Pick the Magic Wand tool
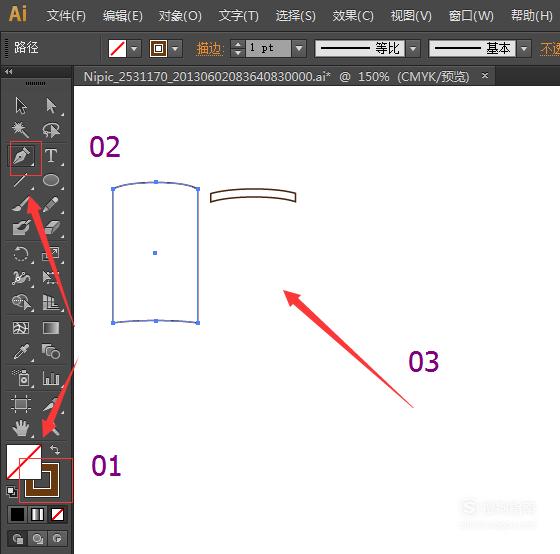 click(x=21, y=130)
